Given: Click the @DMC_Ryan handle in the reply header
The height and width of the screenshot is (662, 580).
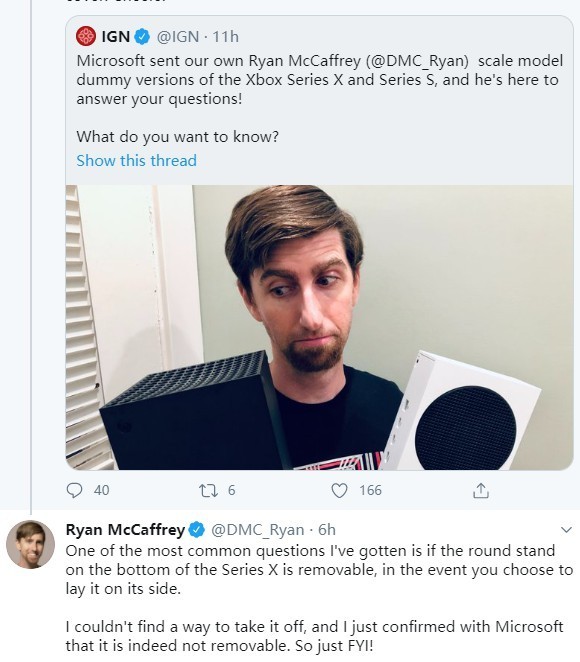Looking at the screenshot, I should 257,529.
